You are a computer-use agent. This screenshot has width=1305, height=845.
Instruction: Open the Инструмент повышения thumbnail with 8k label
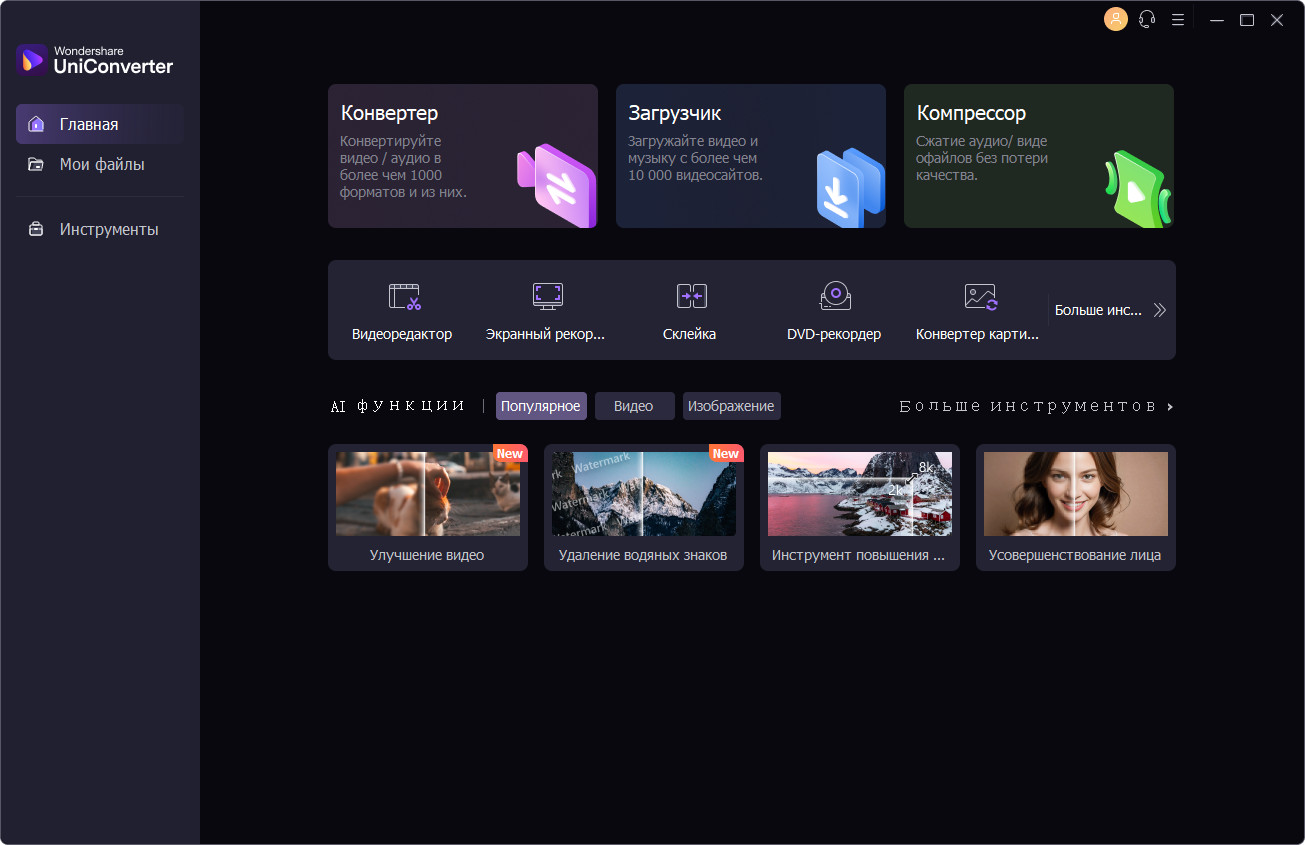[860, 494]
